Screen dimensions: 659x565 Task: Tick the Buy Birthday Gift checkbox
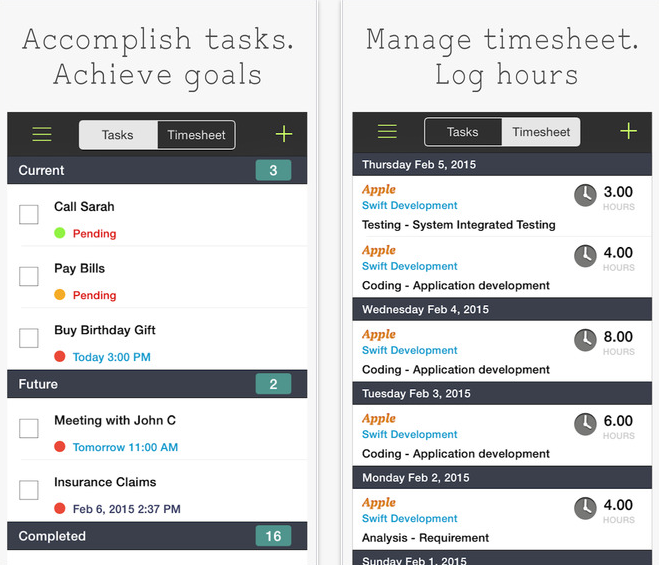click(x=29, y=338)
